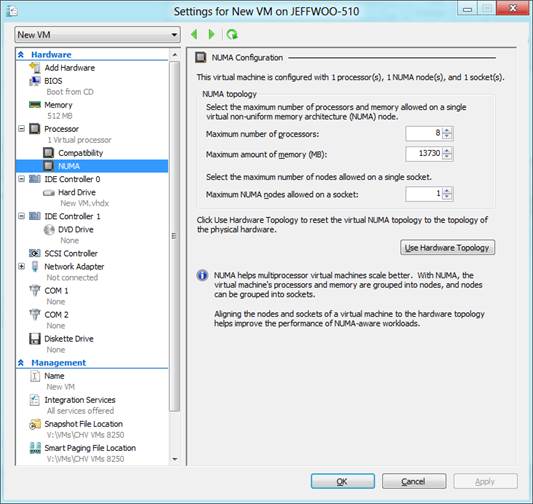Open Integration Services settings

tap(80, 400)
